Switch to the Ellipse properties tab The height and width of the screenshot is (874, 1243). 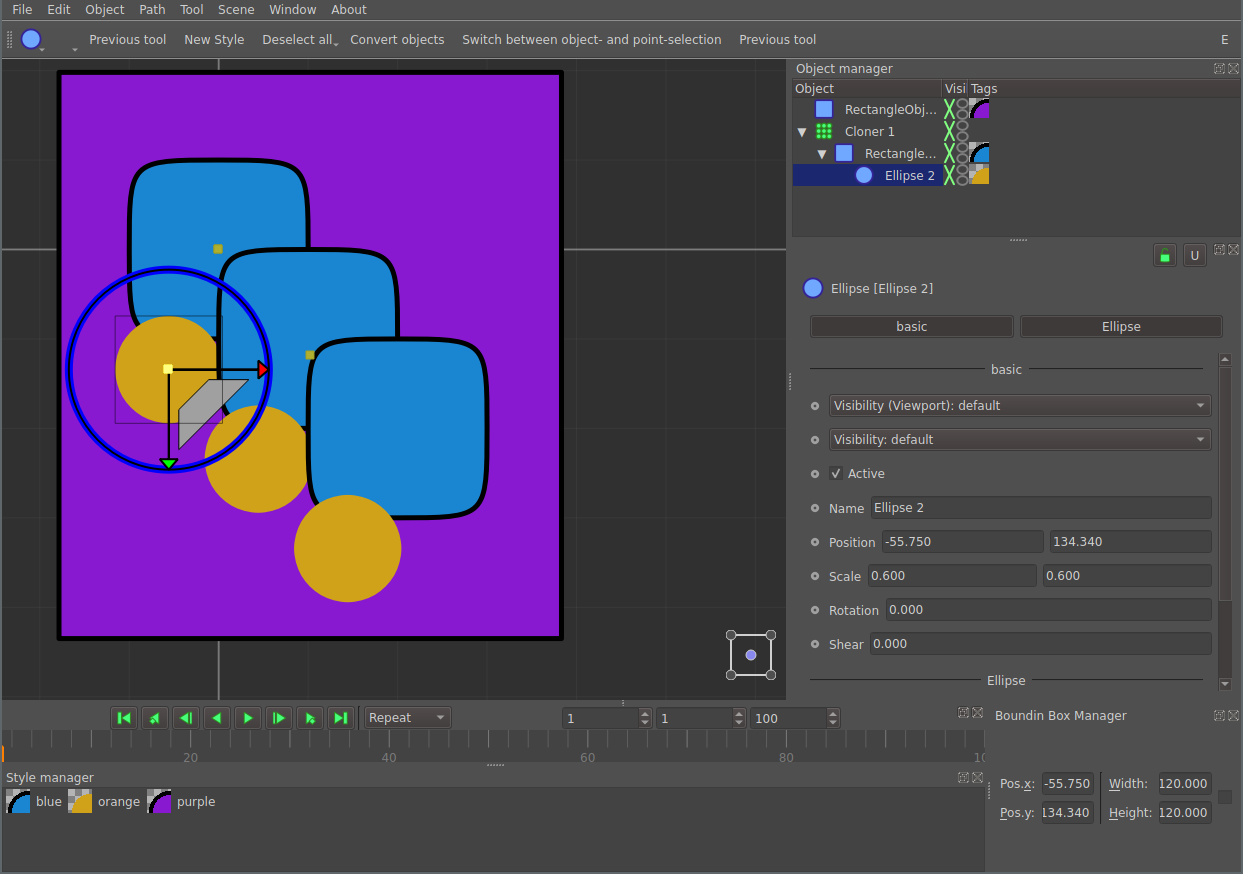[1120, 326]
